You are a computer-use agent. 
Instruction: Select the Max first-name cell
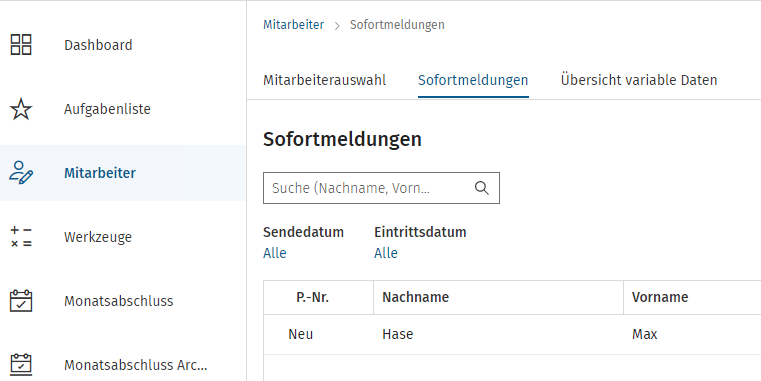[x=692, y=334]
